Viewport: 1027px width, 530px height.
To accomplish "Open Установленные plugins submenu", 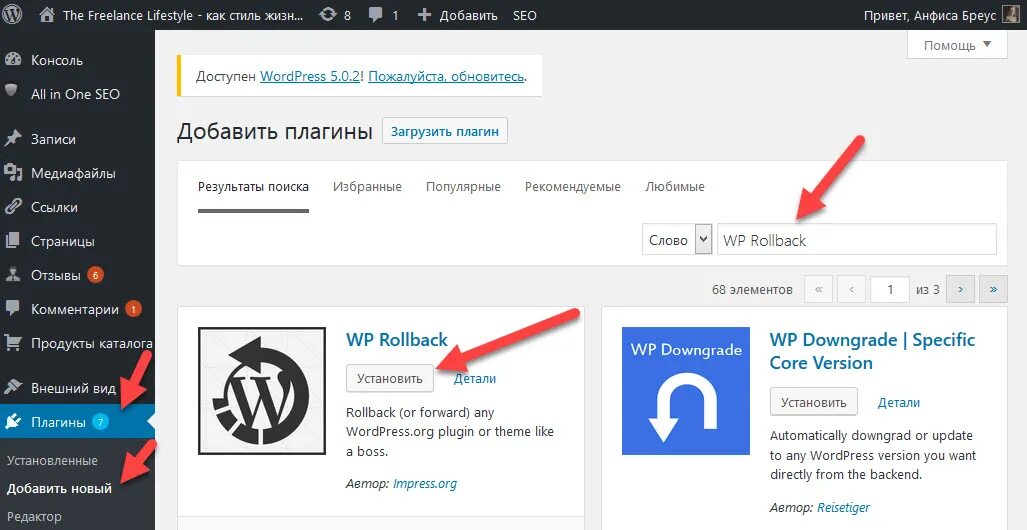I will [x=52, y=460].
